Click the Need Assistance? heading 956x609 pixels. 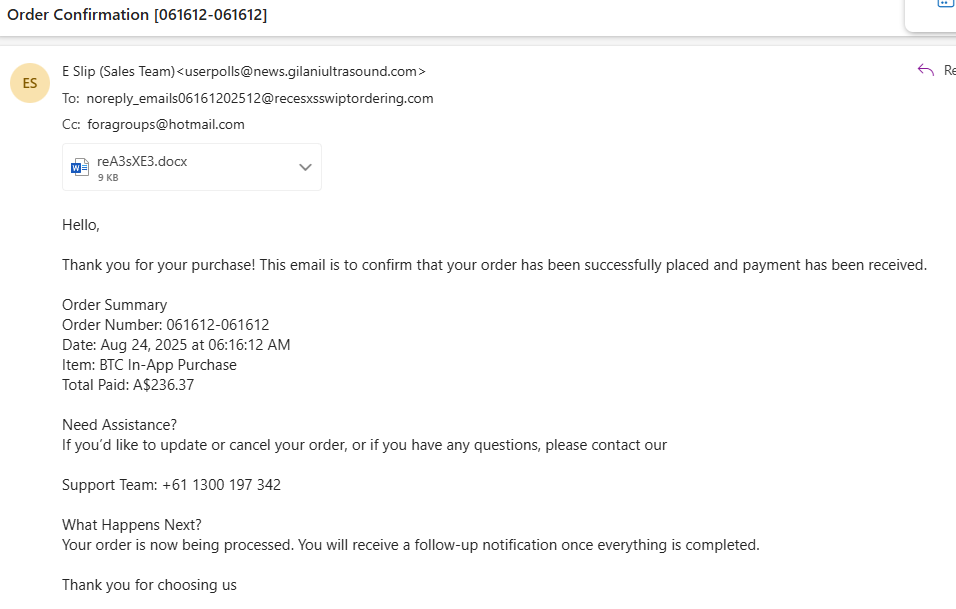120,425
